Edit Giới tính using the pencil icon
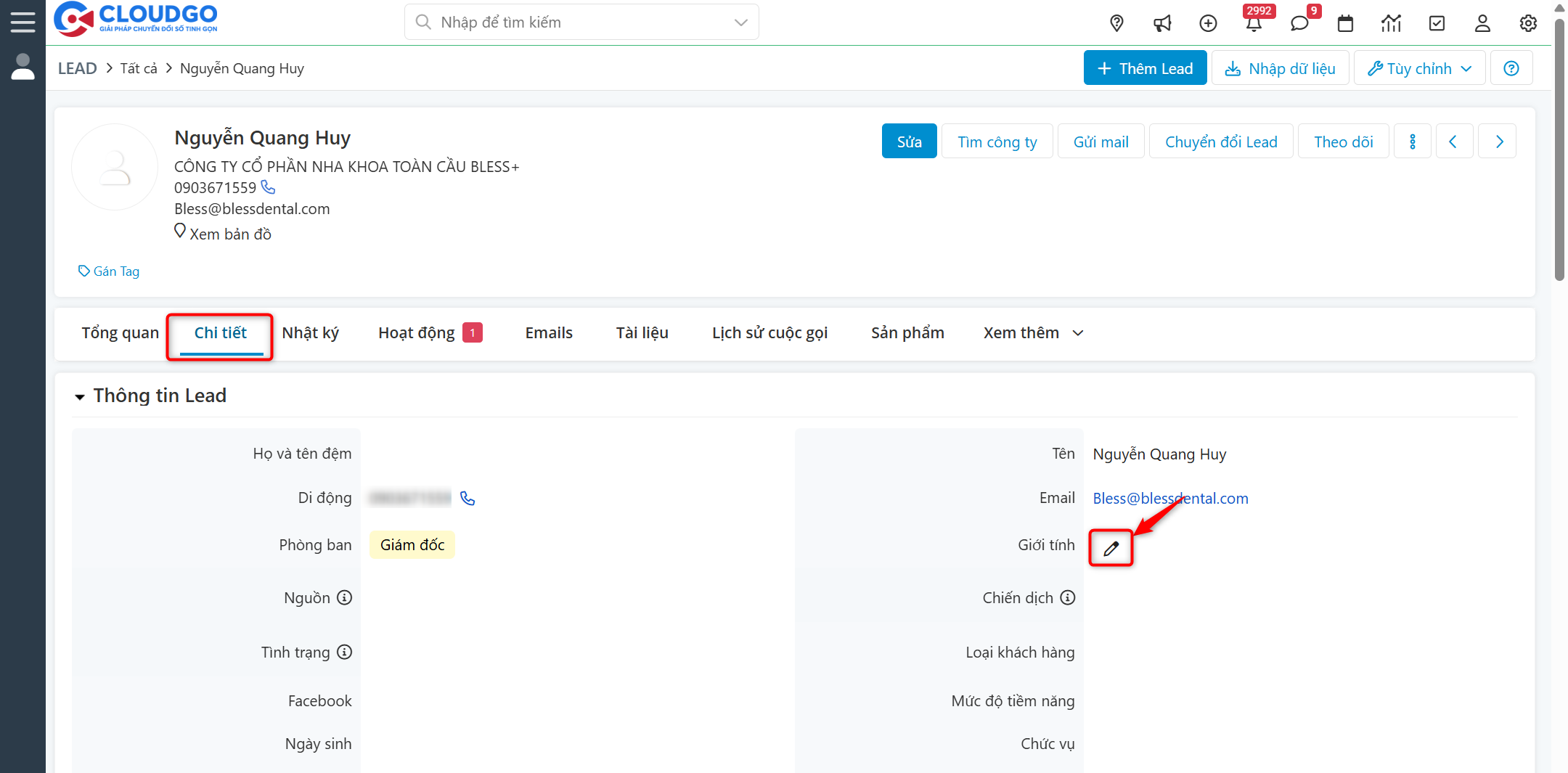Image resolution: width=1568 pixels, height=773 pixels. 1110,548
